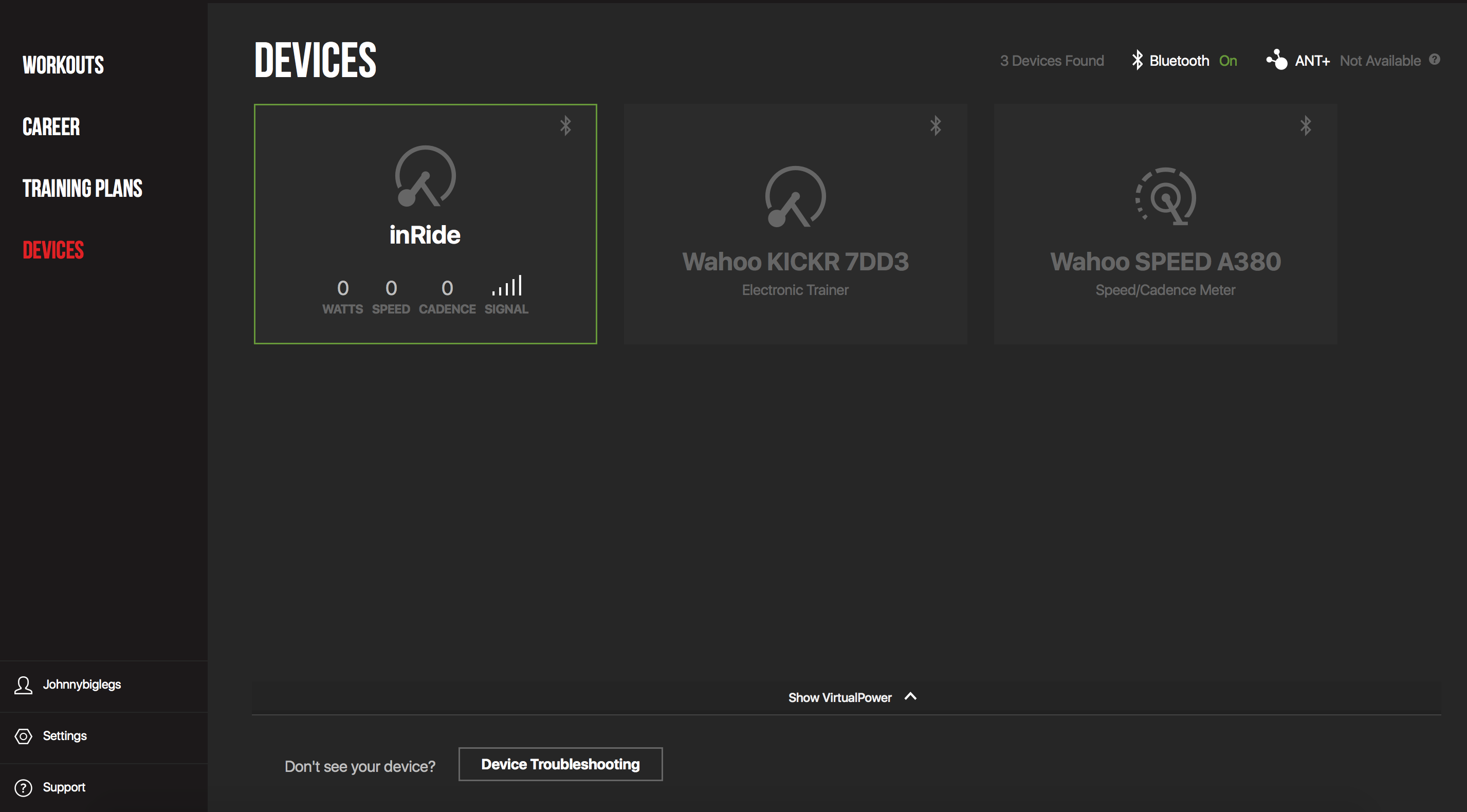Click the ANT+ logo icon

(1276, 59)
